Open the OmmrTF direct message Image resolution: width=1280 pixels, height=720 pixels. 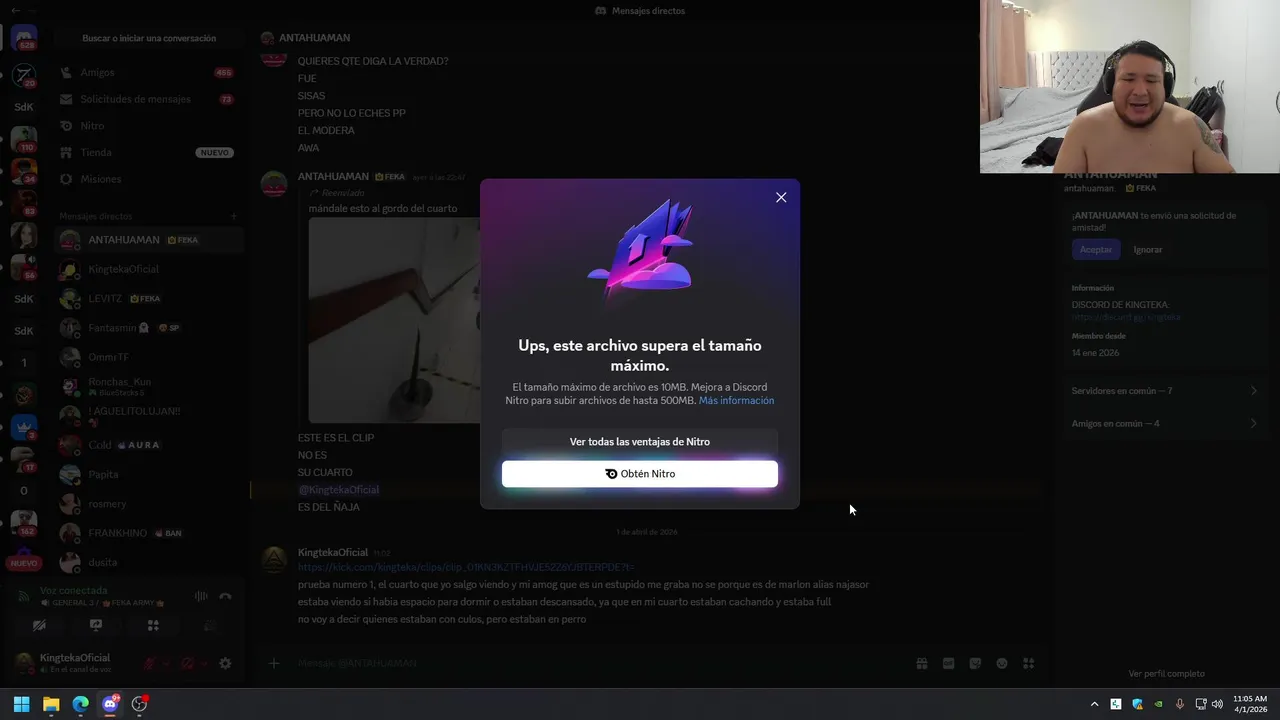pos(150,357)
